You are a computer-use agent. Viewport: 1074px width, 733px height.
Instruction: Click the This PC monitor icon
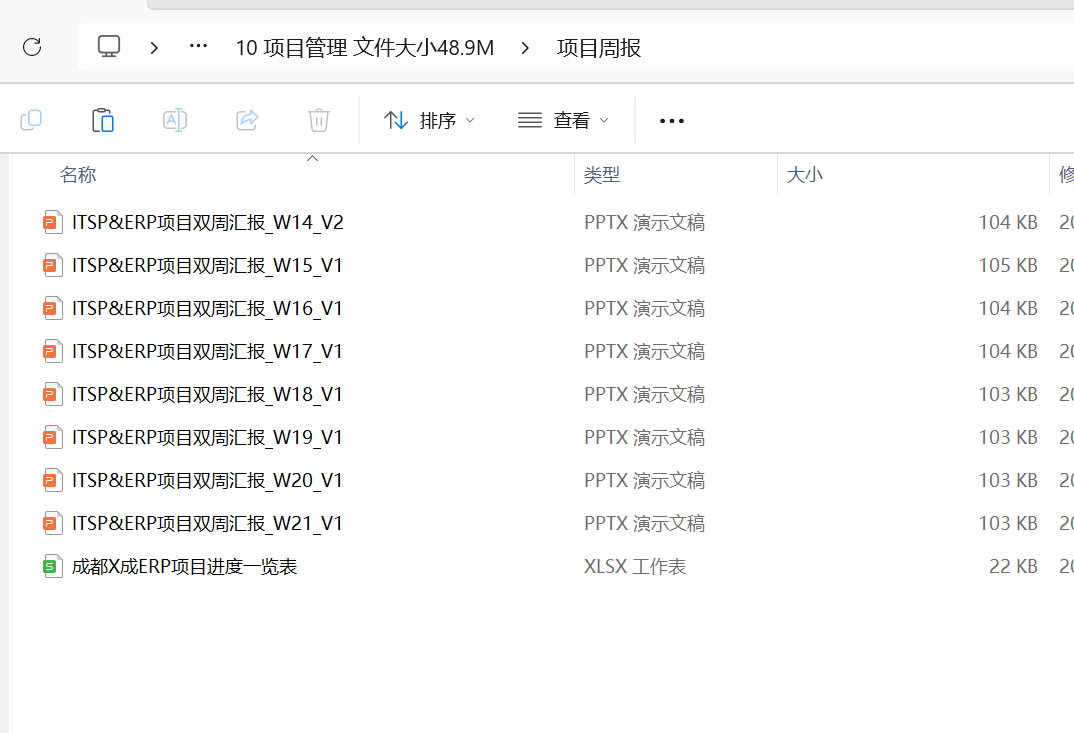pos(109,47)
